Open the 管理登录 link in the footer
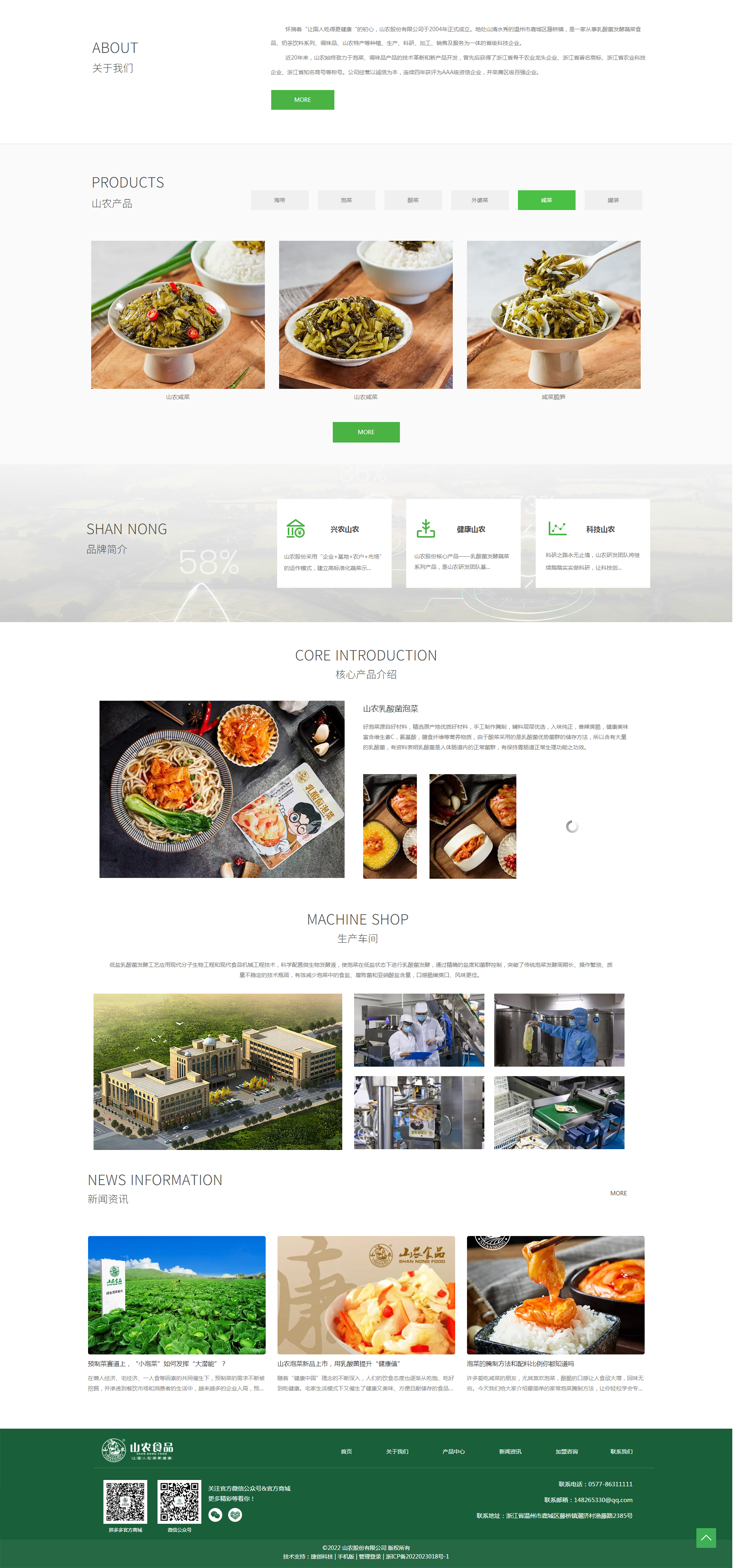 click(369, 1557)
